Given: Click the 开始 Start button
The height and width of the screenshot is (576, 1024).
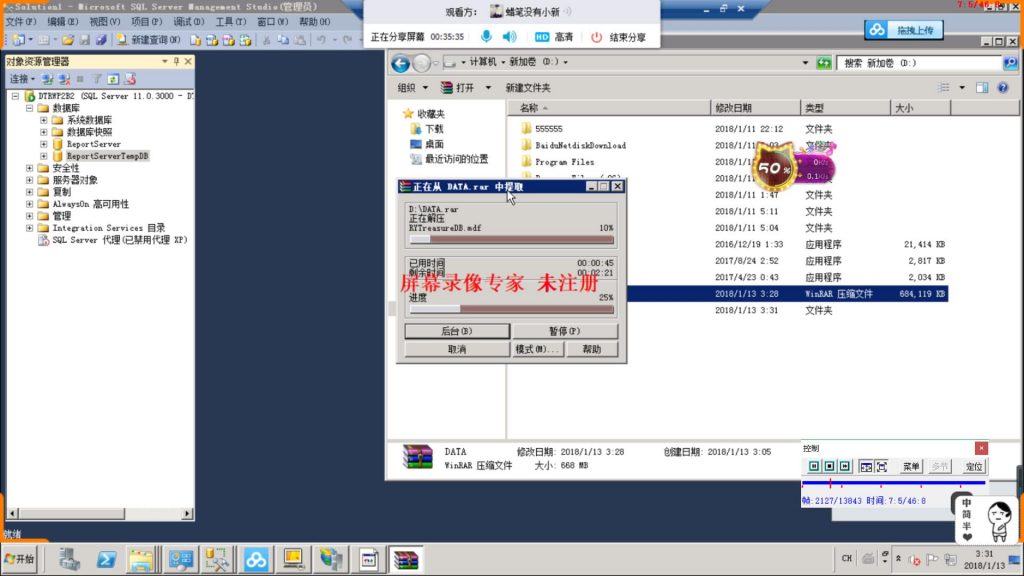Looking at the screenshot, I should click(x=21, y=559).
